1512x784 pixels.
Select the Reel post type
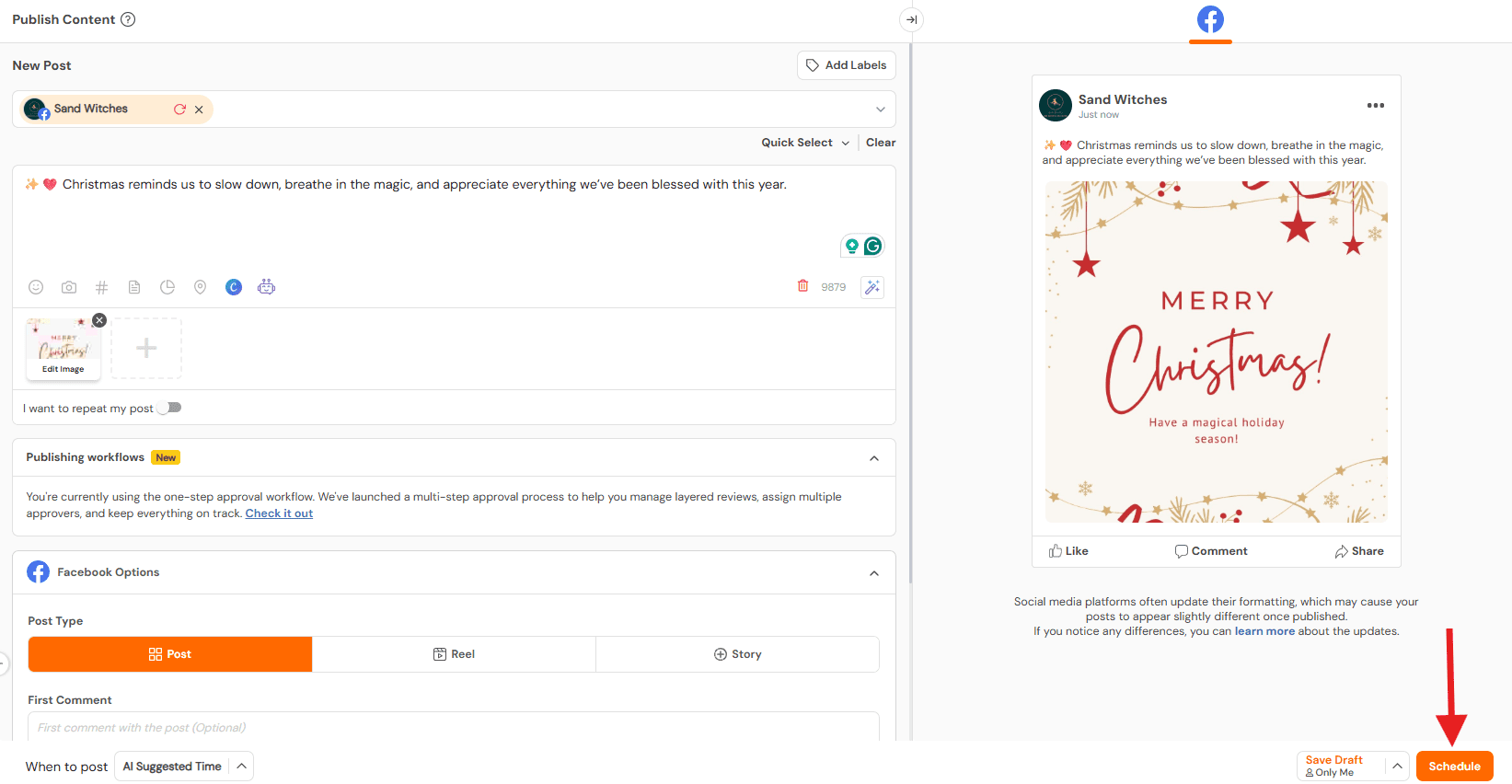pos(454,654)
